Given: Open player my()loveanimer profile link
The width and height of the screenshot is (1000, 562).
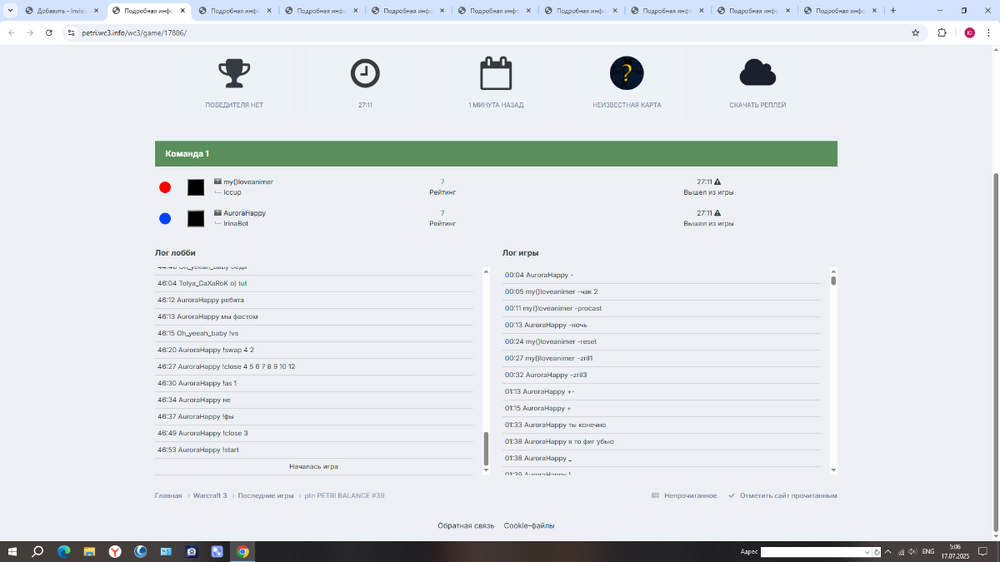Looking at the screenshot, I should 248,182.
